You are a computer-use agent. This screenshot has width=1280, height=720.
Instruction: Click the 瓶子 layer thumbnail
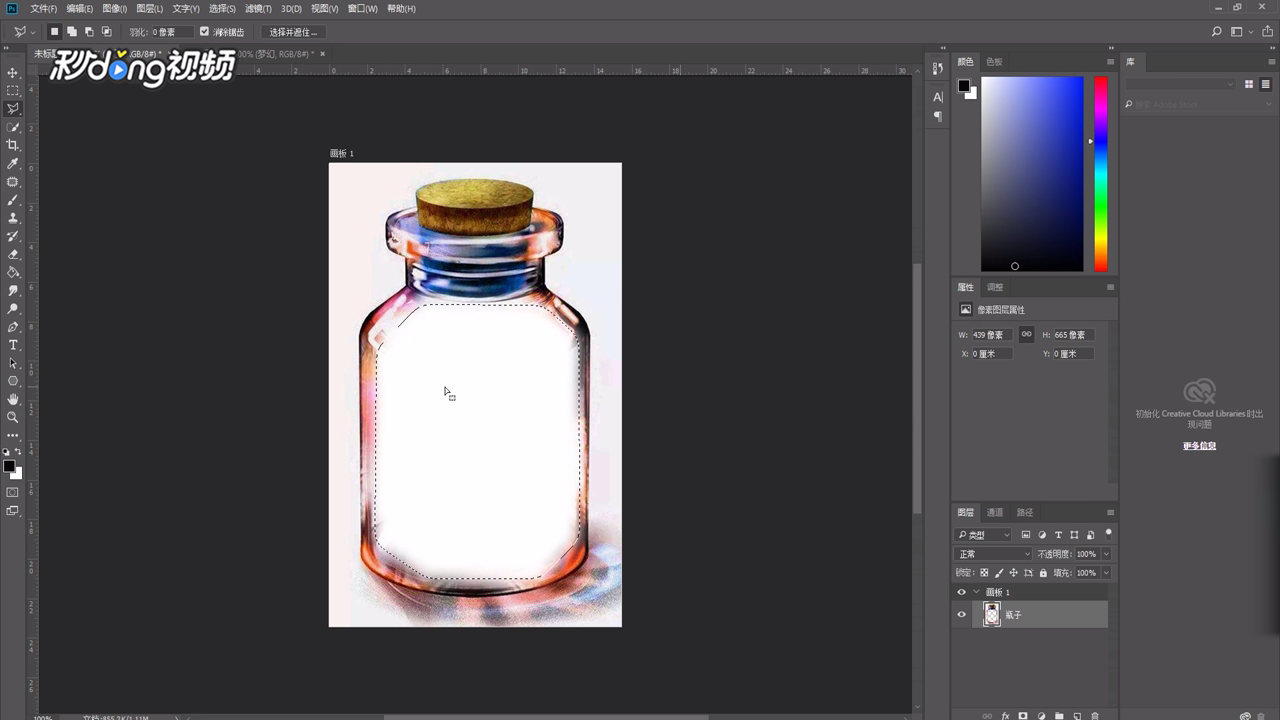pyautogui.click(x=991, y=615)
